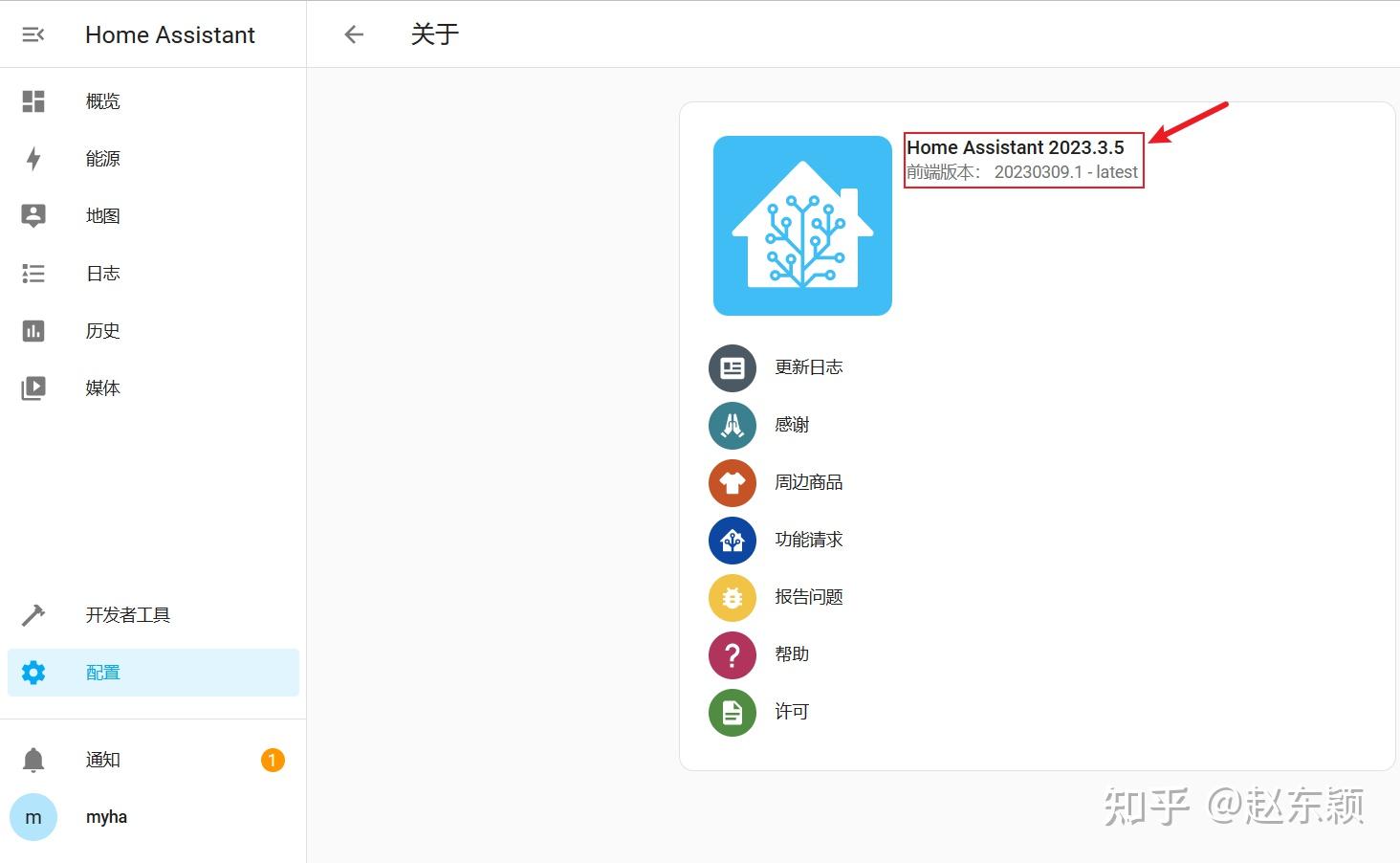This screenshot has height=863, width=1400.
Task: Click the 通知 bell icon
Action: click(33, 760)
